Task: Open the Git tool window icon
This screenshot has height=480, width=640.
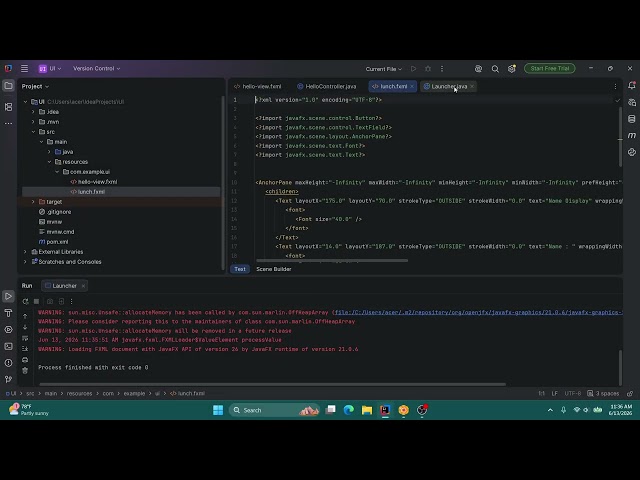Action: point(8,379)
